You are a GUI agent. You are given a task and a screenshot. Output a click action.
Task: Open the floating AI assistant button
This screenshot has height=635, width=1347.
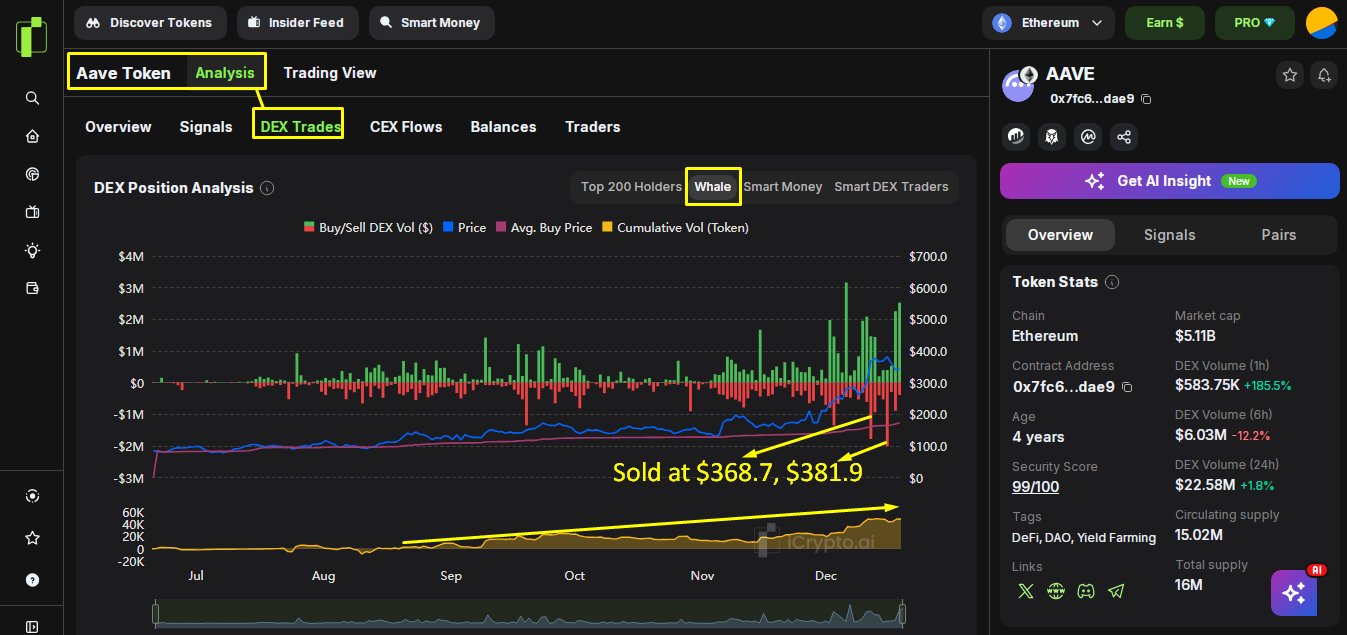point(1294,593)
